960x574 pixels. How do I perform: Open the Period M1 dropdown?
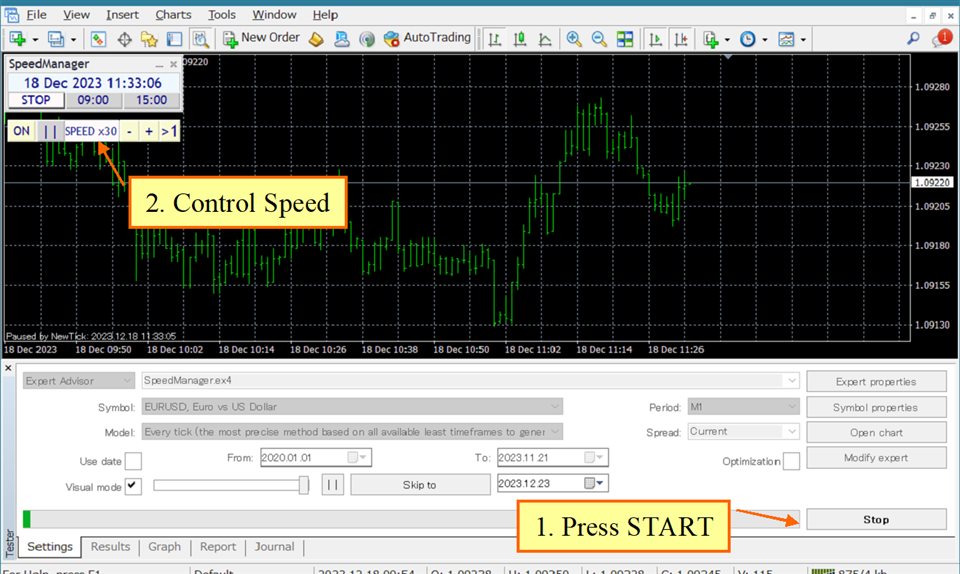point(792,406)
